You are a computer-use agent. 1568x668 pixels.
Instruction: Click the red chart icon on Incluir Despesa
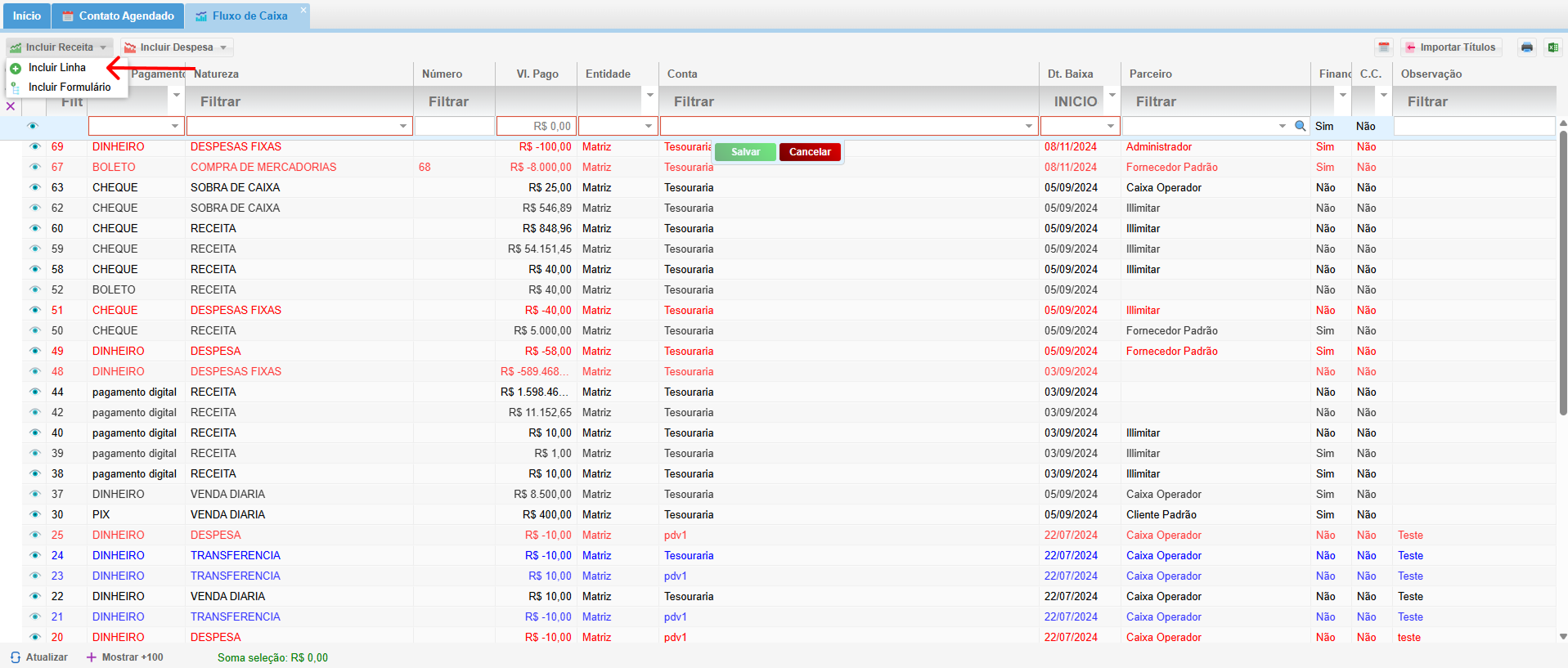point(130,47)
